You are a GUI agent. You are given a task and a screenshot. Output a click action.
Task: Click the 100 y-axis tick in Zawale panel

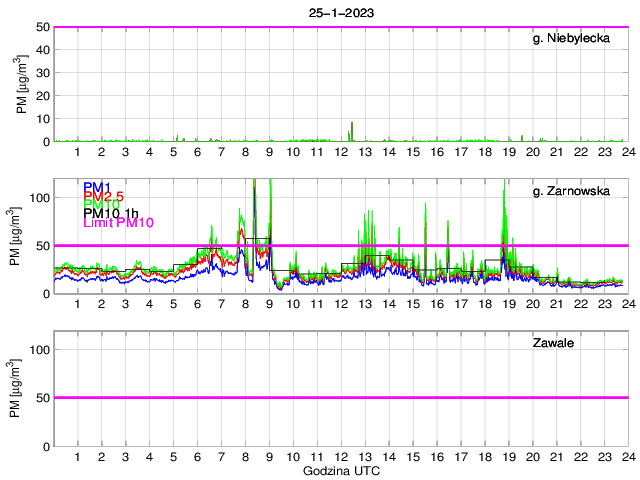tap(41, 350)
